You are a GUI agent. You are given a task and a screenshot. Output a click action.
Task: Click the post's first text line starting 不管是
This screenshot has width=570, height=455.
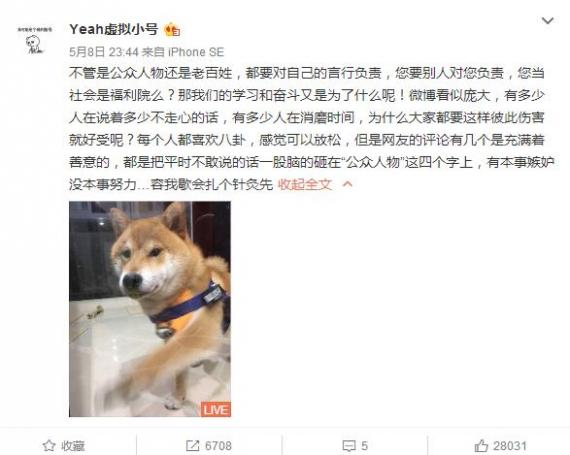coord(307,73)
